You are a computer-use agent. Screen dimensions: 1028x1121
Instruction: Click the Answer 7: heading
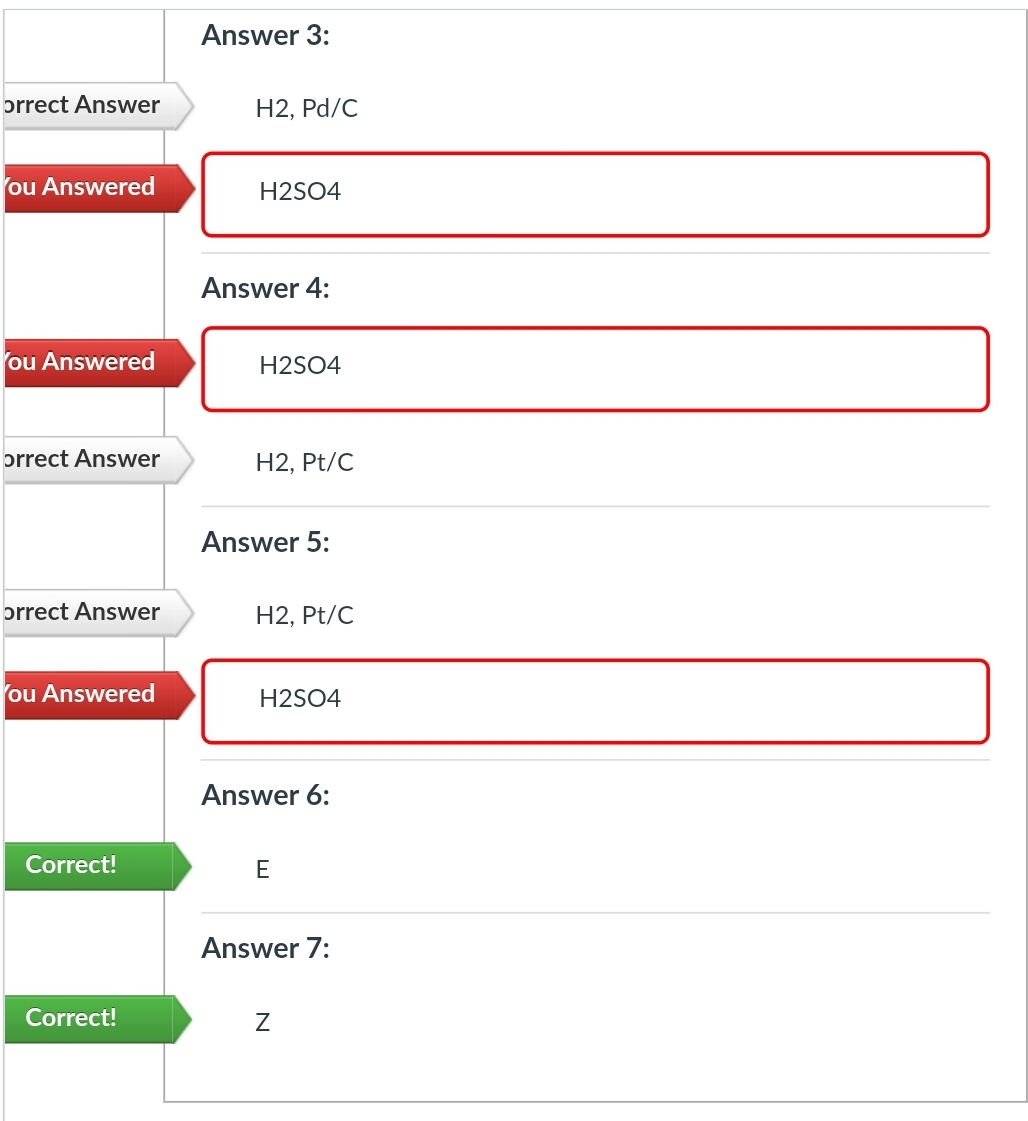click(265, 948)
